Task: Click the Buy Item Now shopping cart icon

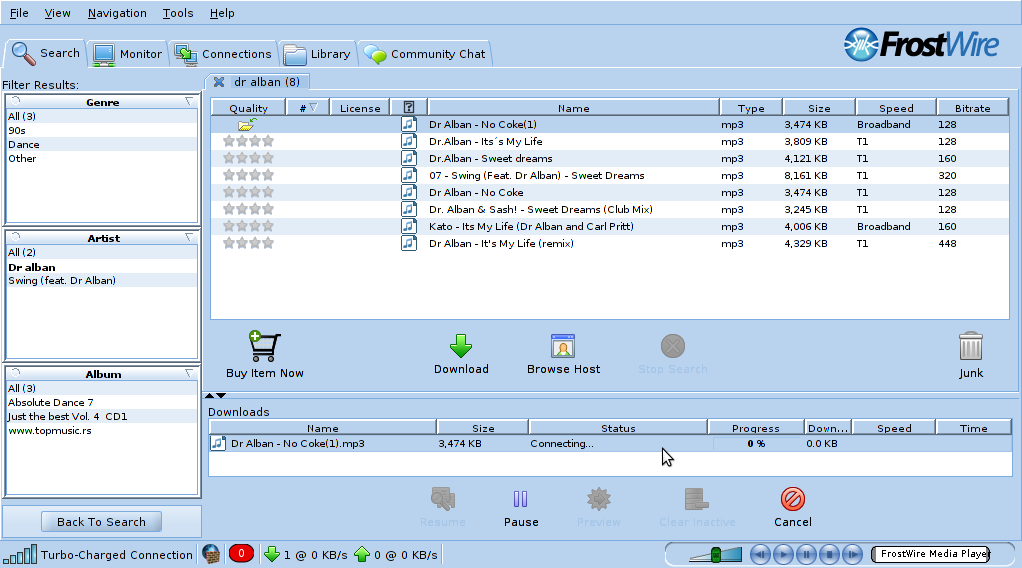Action: [265, 346]
